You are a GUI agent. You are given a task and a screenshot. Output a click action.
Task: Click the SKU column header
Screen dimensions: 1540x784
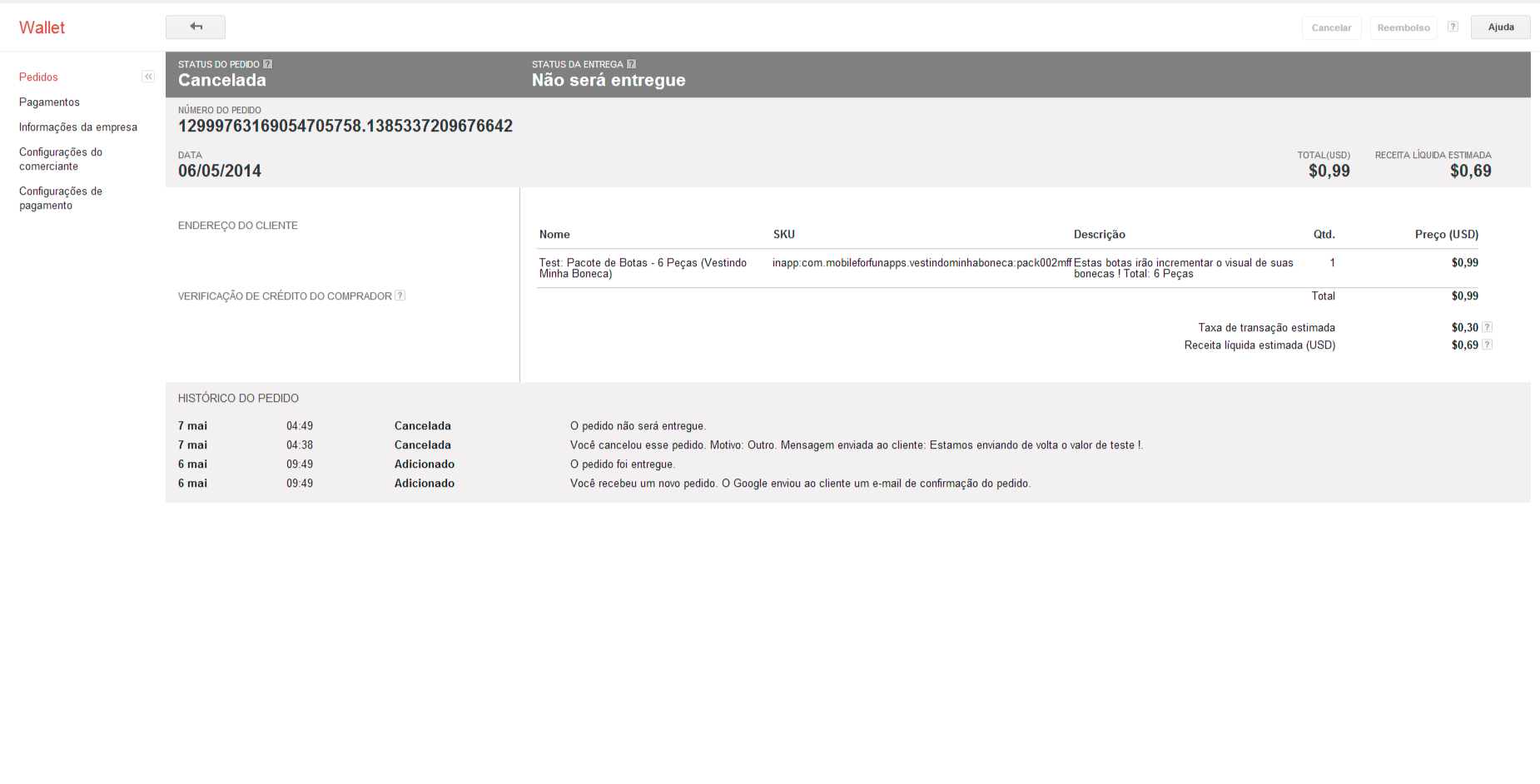tap(784, 234)
